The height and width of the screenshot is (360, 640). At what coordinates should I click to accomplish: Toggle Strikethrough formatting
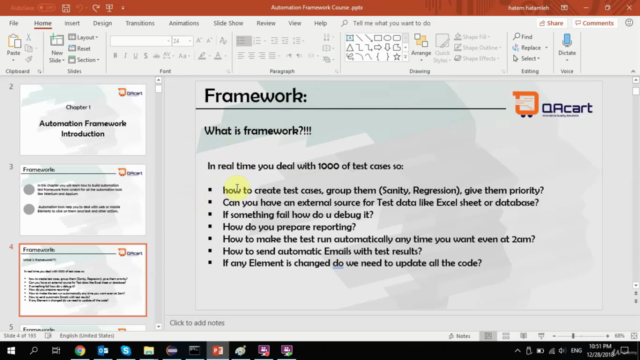tap(156, 56)
